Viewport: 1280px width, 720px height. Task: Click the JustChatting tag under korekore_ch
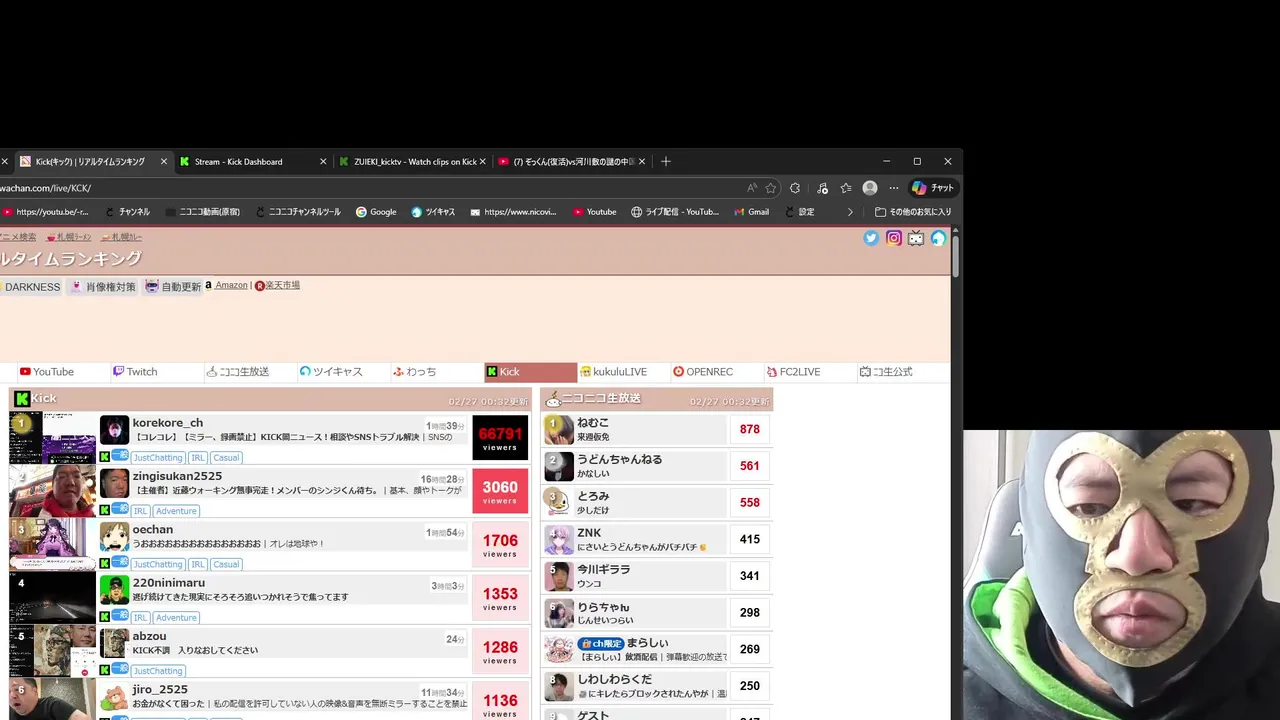point(158,458)
